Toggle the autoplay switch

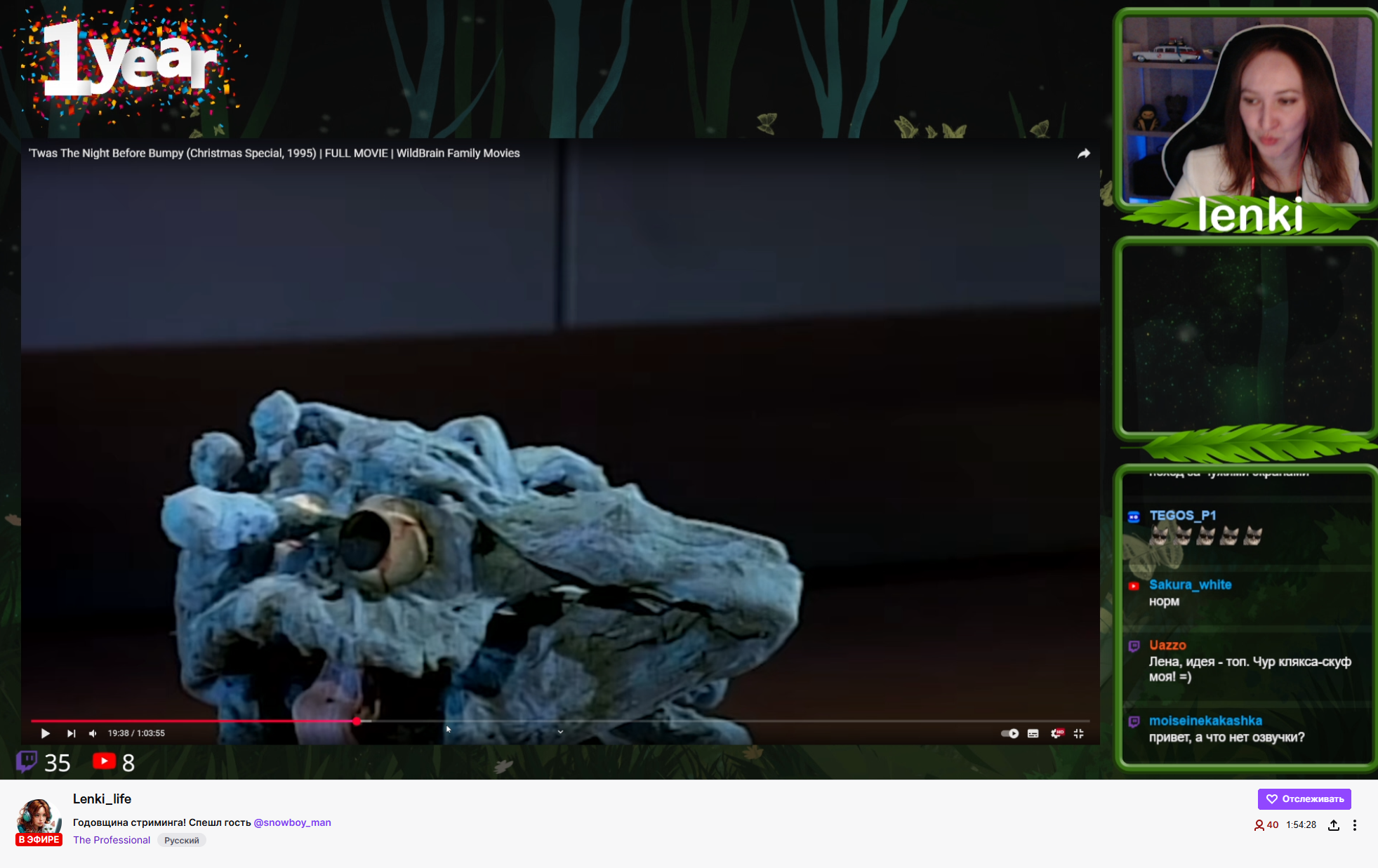click(1009, 733)
